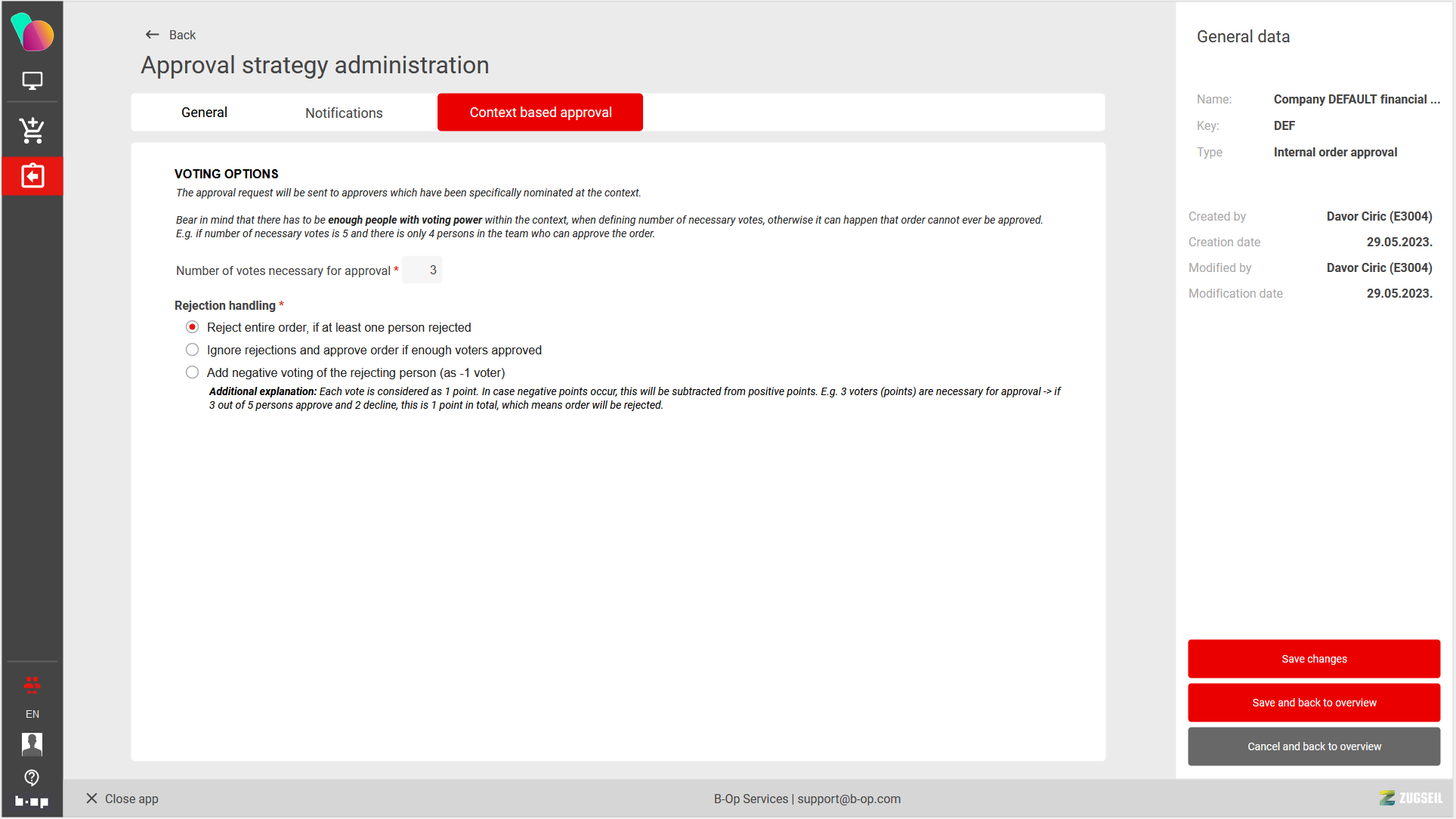Select Ignore rejections and approve radio option
Viewport: 1456px width, 819px height.
pyautogui.click(x=193, y=350)
